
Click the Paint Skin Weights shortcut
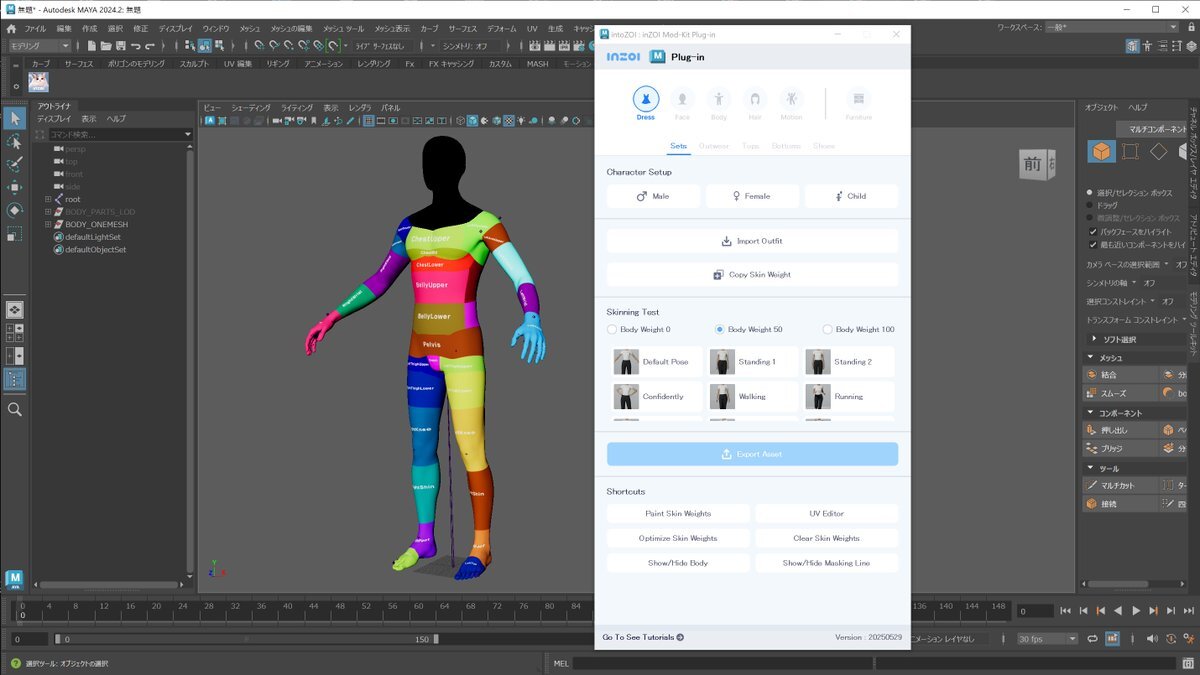pos(678,513)
